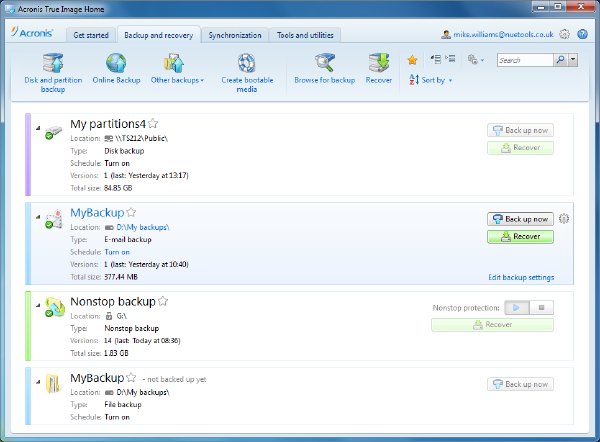Viewport: 600px width, 442px height.
Task: Select Backup and recovery tab
Action: point(158,35)
